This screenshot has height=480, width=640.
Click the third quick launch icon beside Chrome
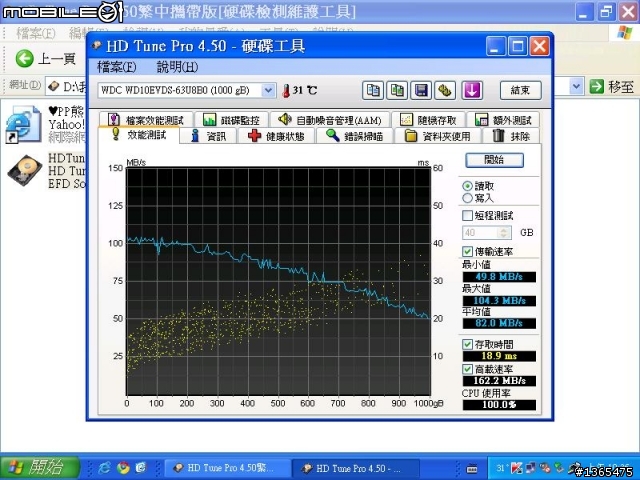point(141,467)
